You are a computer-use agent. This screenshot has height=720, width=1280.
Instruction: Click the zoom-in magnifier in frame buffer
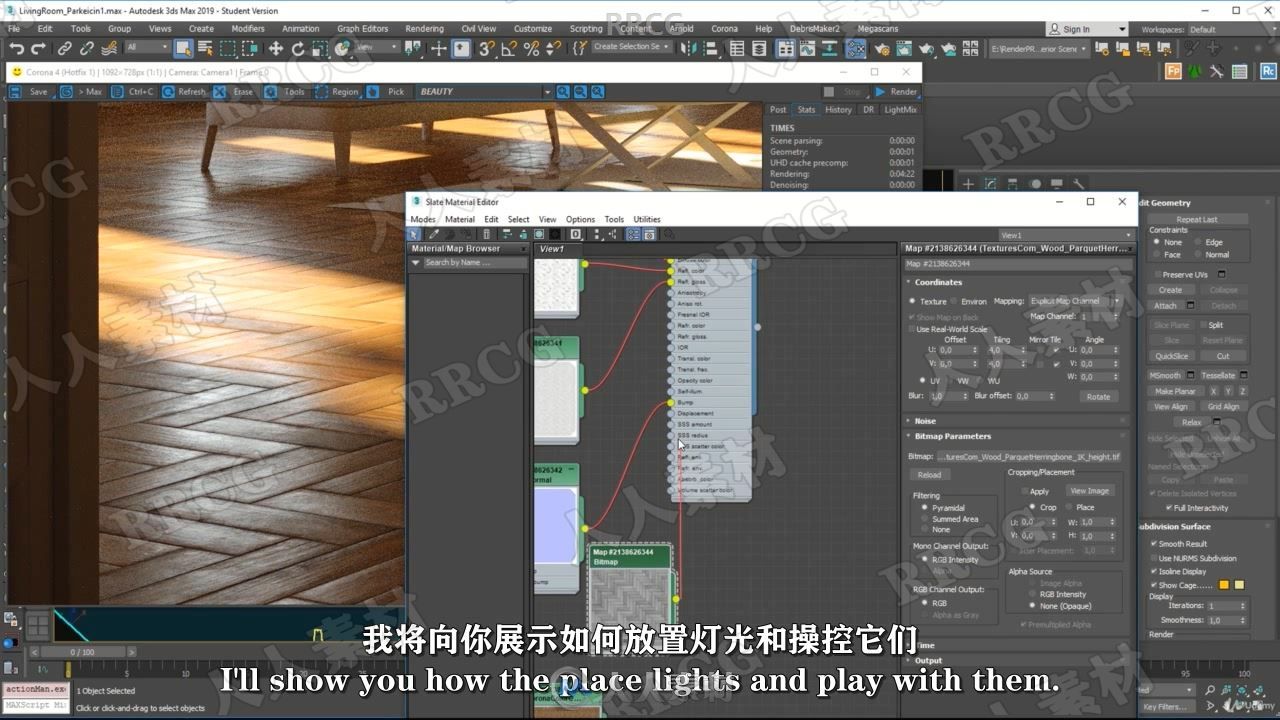(563, 92)
